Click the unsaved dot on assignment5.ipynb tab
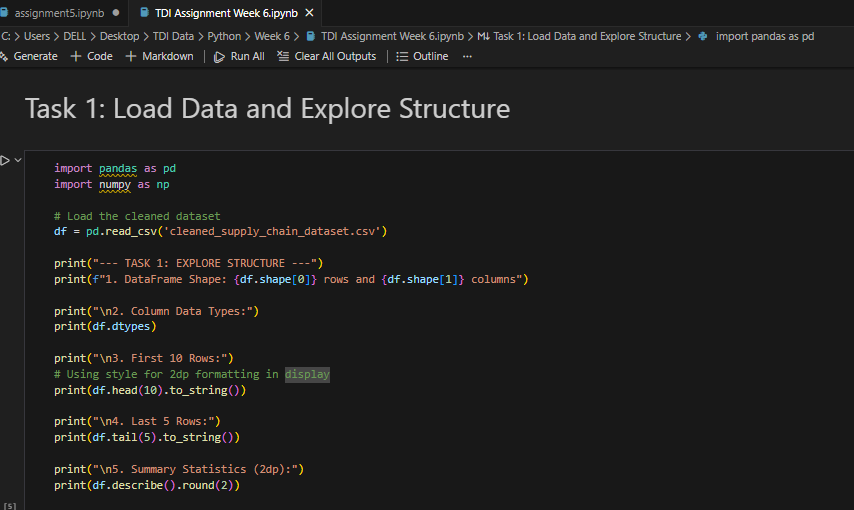 tap(116, 13)
